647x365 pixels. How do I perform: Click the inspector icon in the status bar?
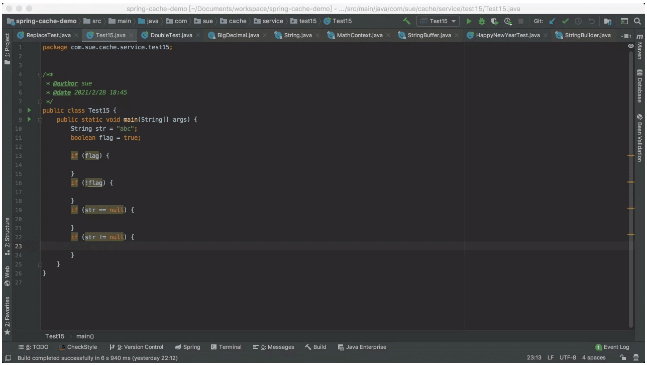636,358
